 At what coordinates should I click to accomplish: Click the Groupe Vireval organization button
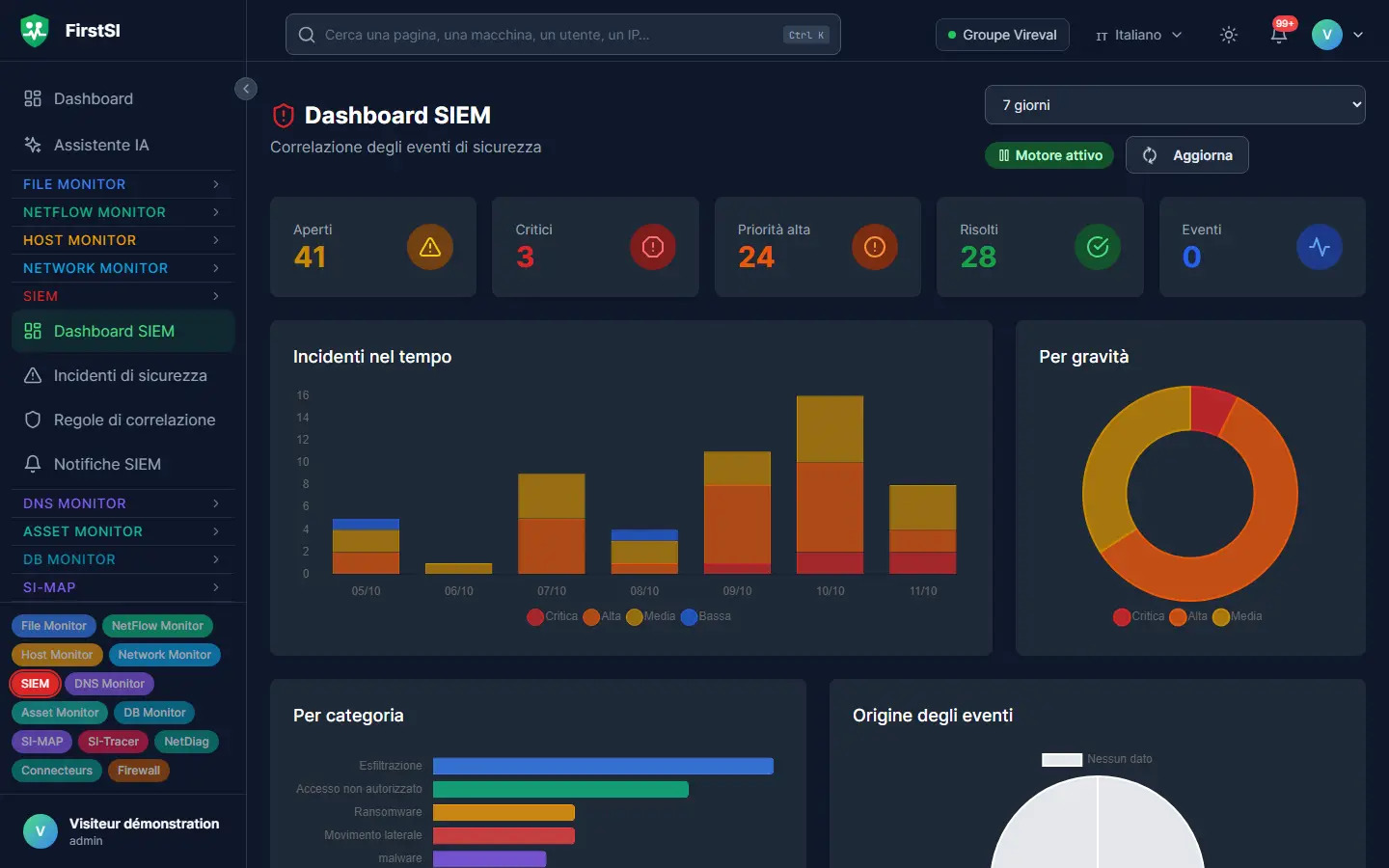[x=1002, y=35]
